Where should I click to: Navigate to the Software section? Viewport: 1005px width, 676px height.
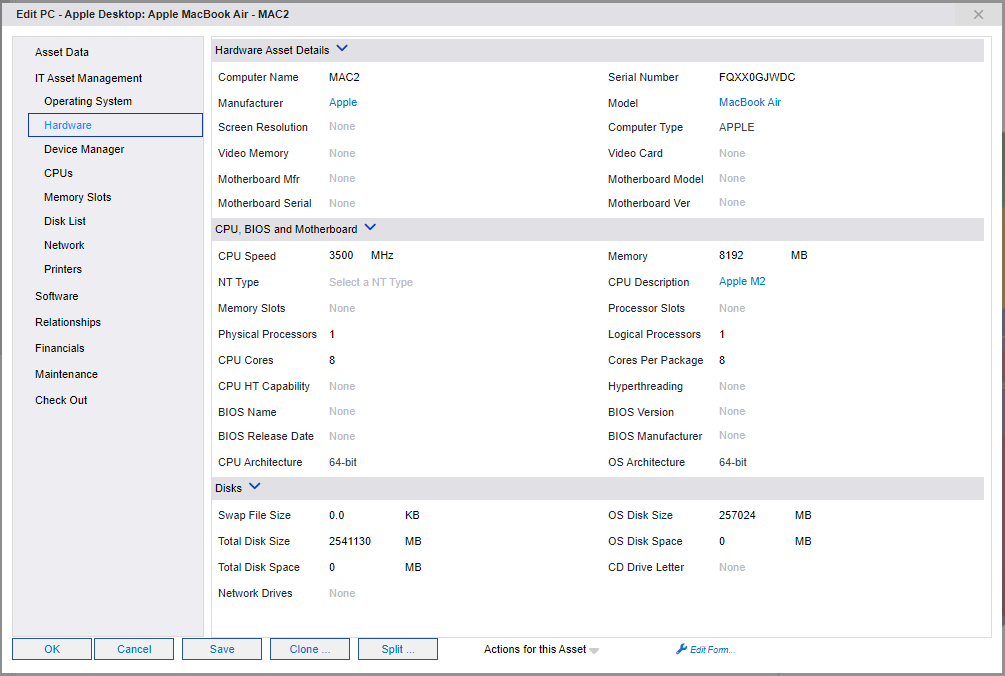point(56,296)
